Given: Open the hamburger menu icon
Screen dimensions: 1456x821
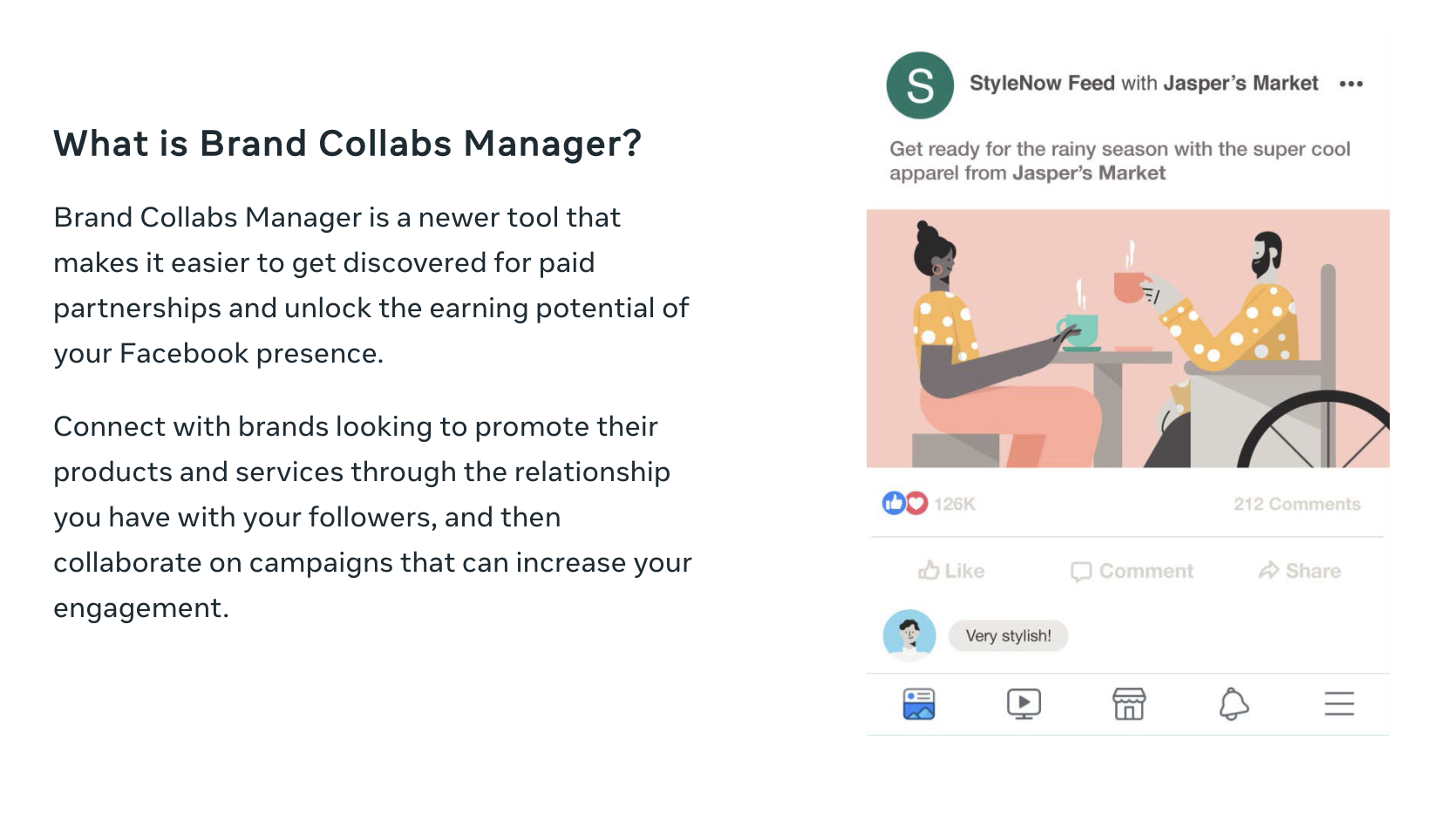Looking at the screenshot, I should (1339, 703).
